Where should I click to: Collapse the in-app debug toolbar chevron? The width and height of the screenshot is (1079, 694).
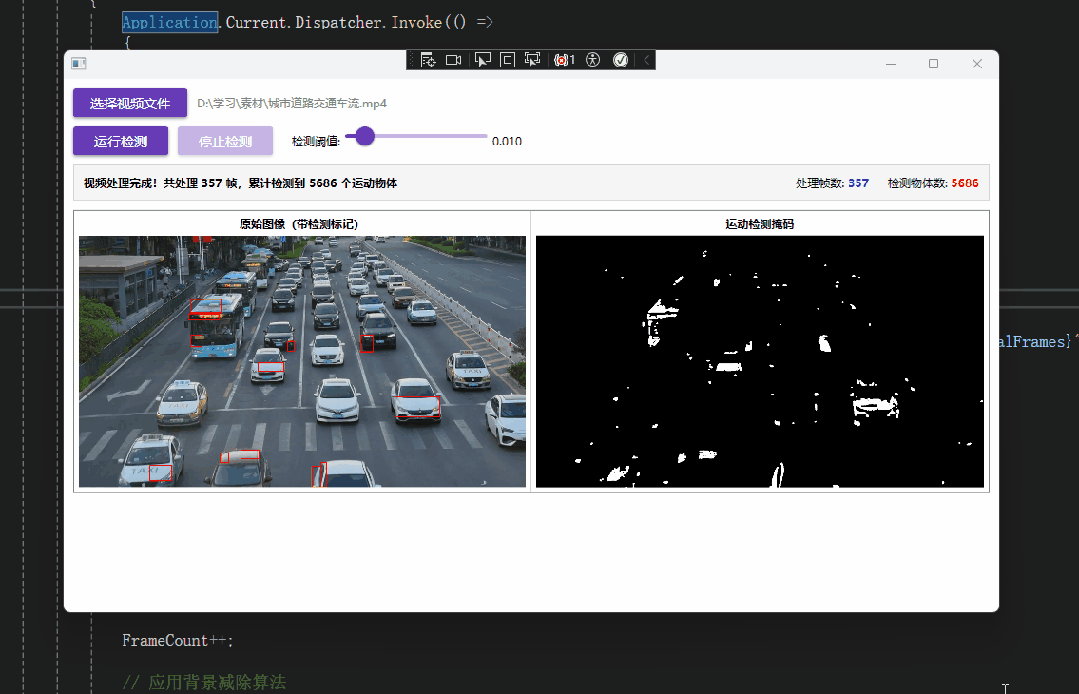[647, 61]
